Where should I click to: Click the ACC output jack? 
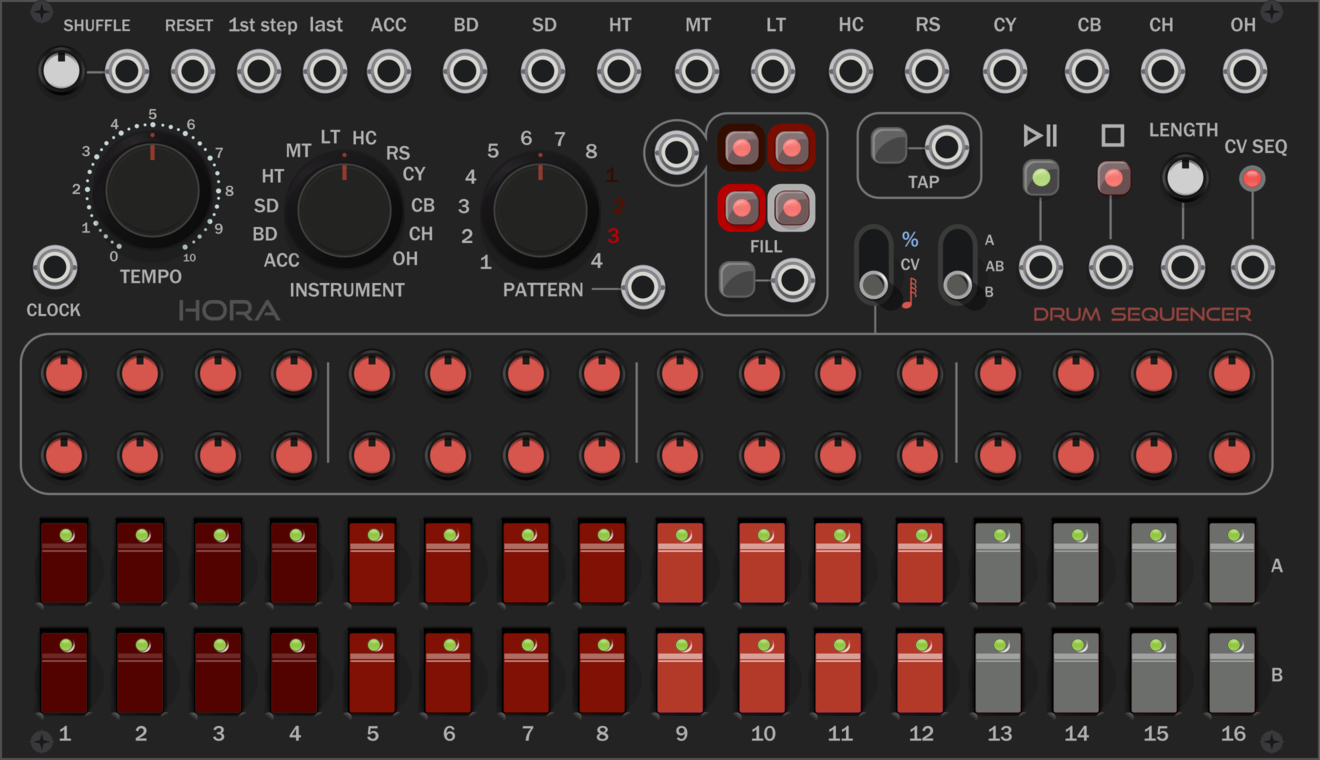point(389,72)
